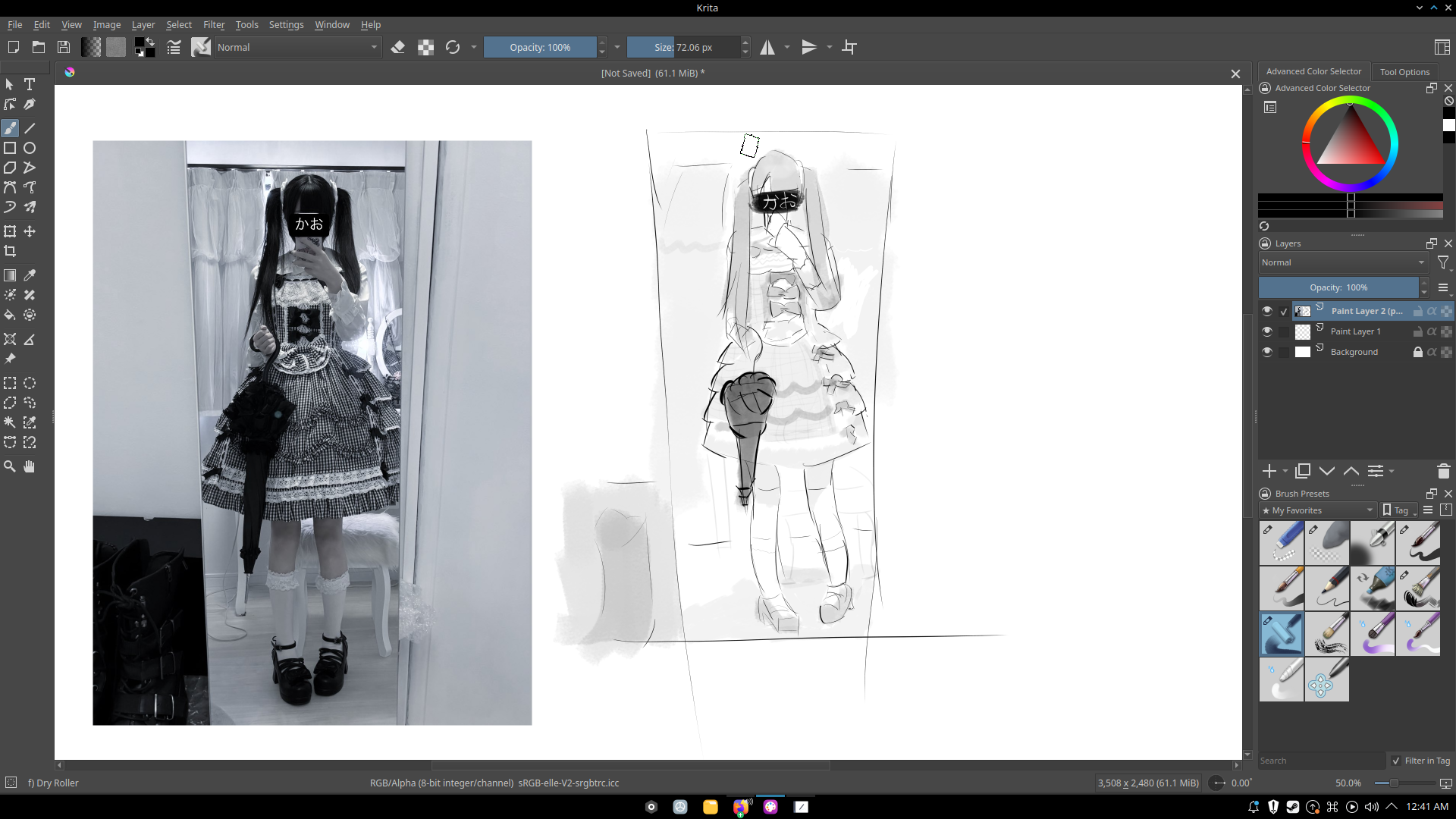The height and width of the screenshot is (819, 1456).
Task: Switch to Tool Options tab
Action: pos(1404,71)
